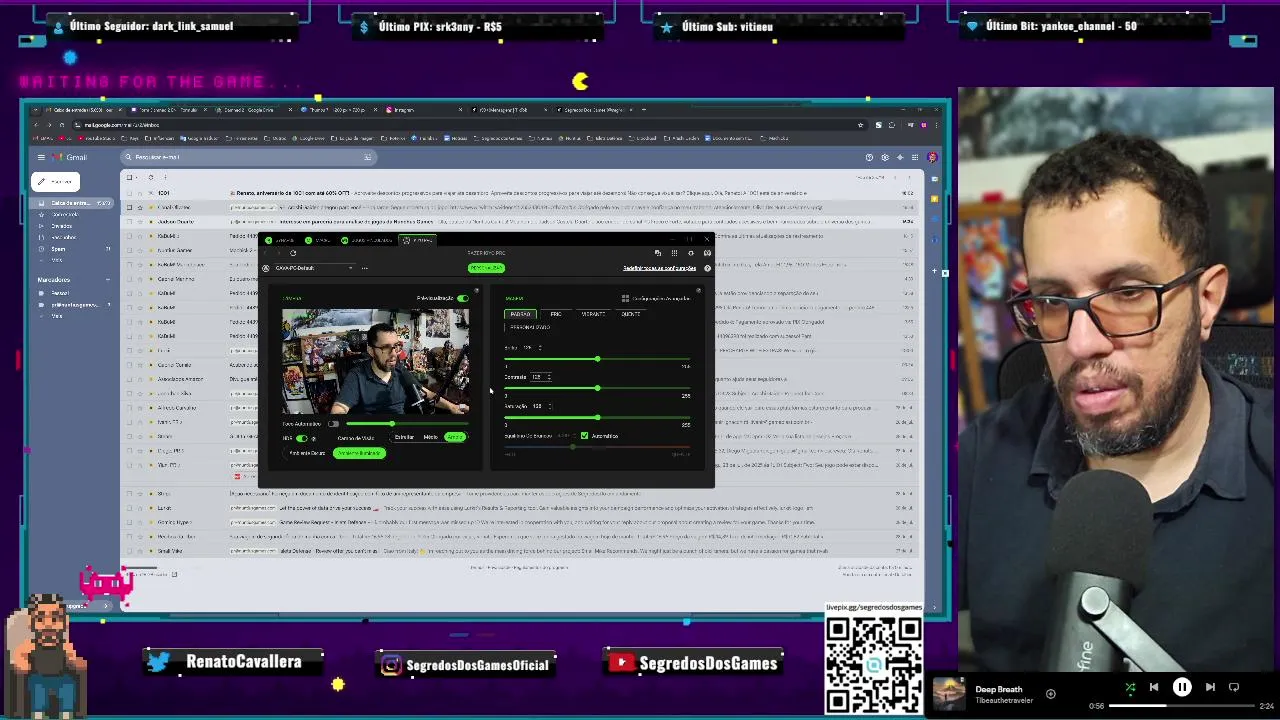The height and width of the screenshot is (720, 1280).
Task: Open Gmail support help icon
Action: [869, 157]
